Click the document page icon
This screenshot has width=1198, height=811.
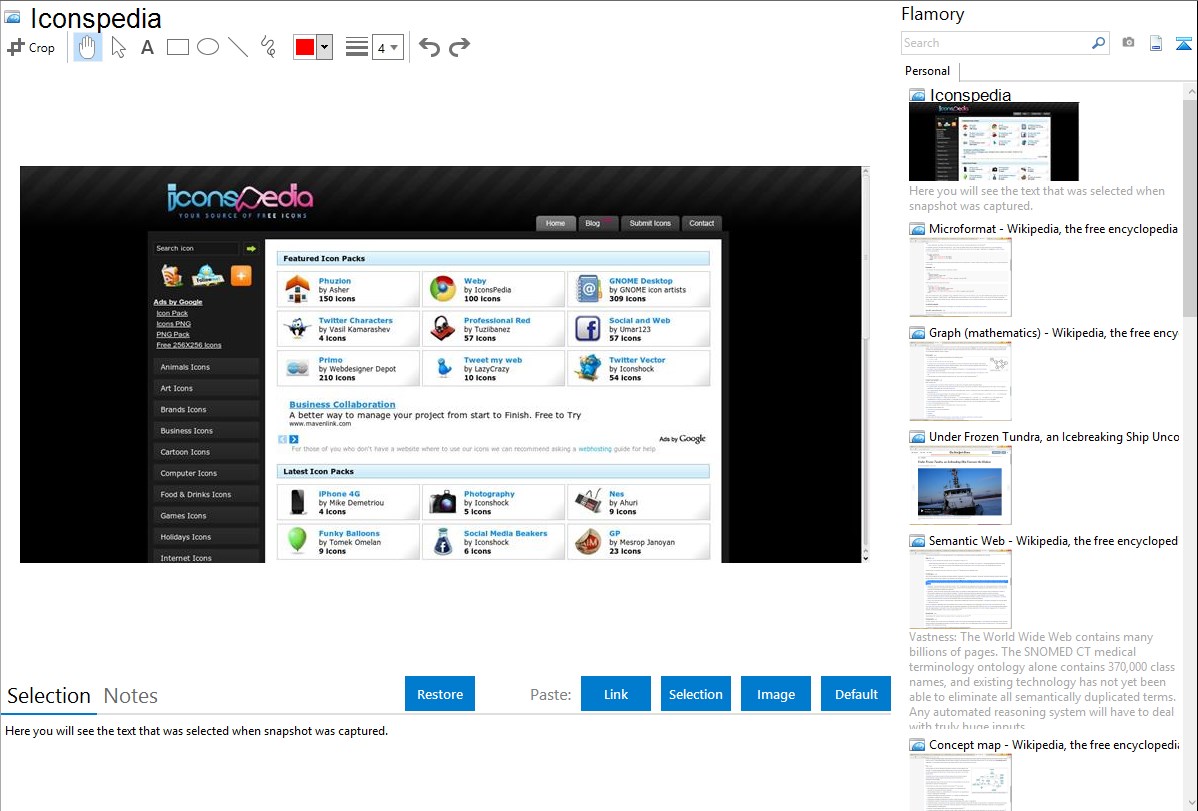click(1156, 43)
